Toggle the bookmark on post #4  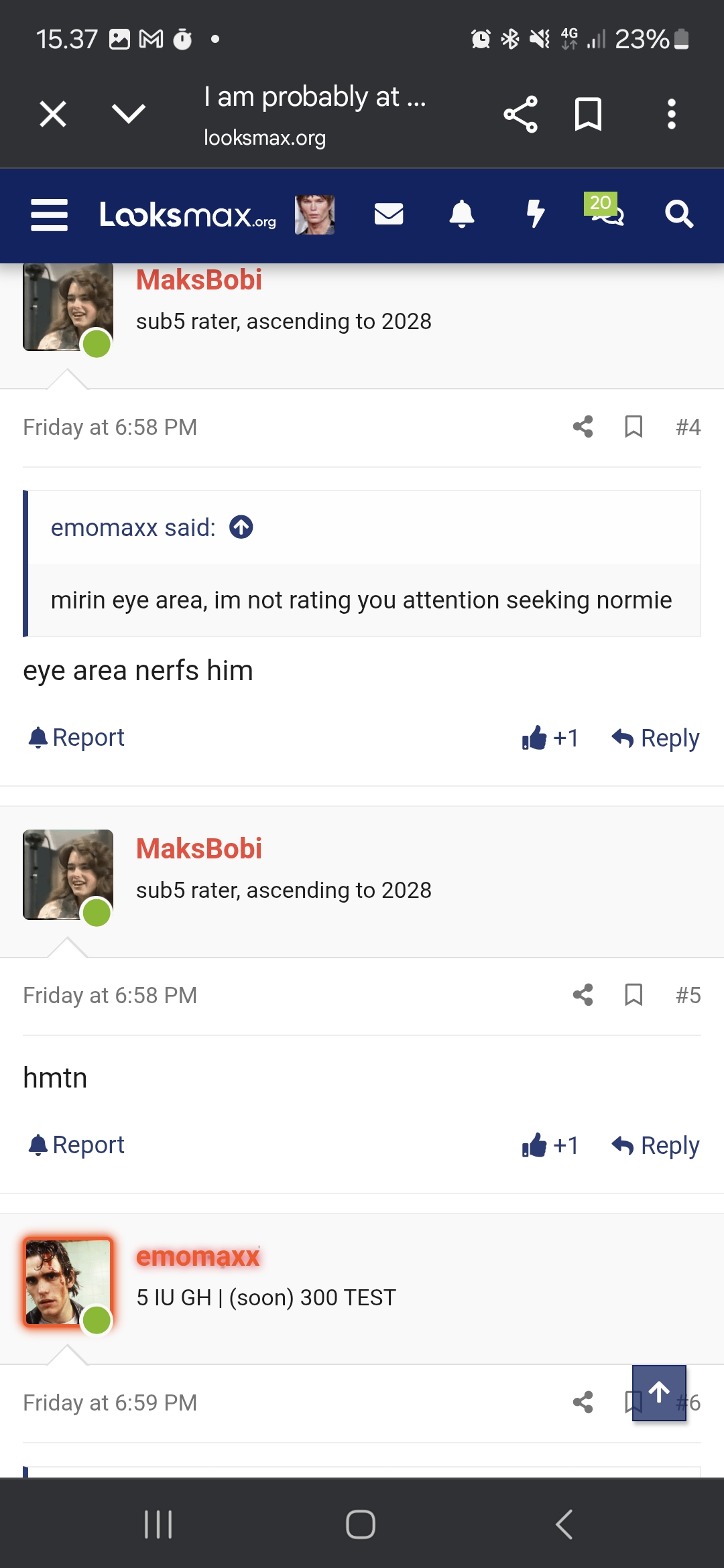633,427
